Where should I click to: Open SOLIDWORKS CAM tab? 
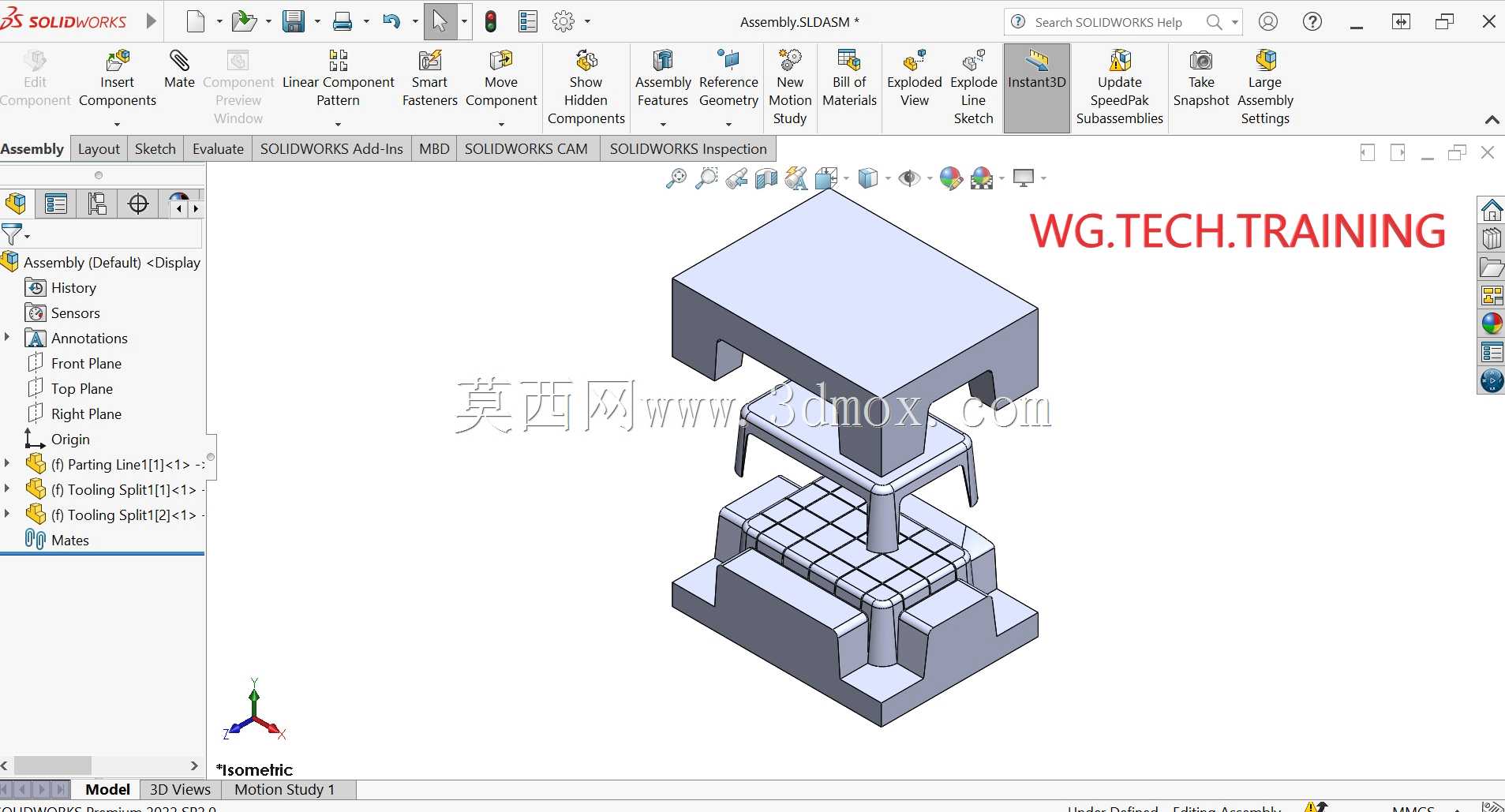[526, 149]
